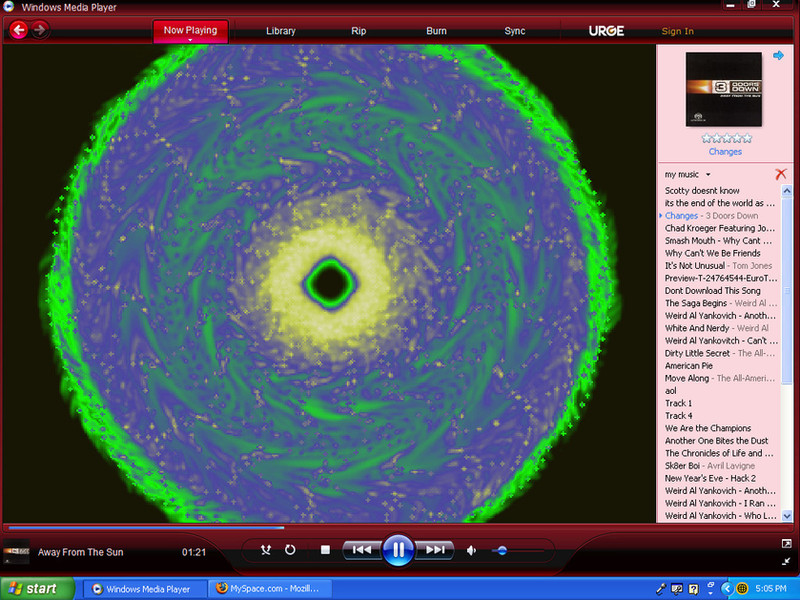Toggle shuffle playback icon
Image resolution: width=800 pixels, height=600 pixels.
point(266,549)
